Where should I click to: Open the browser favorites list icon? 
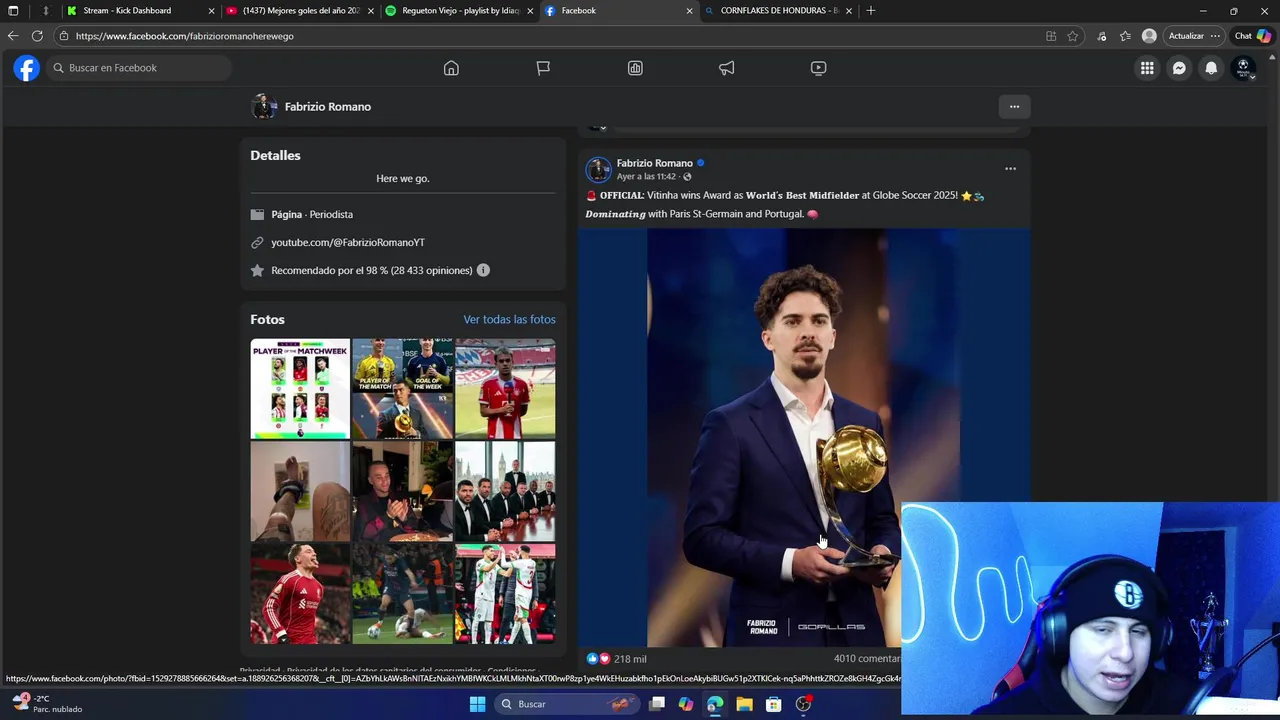tap(1125, 36)
